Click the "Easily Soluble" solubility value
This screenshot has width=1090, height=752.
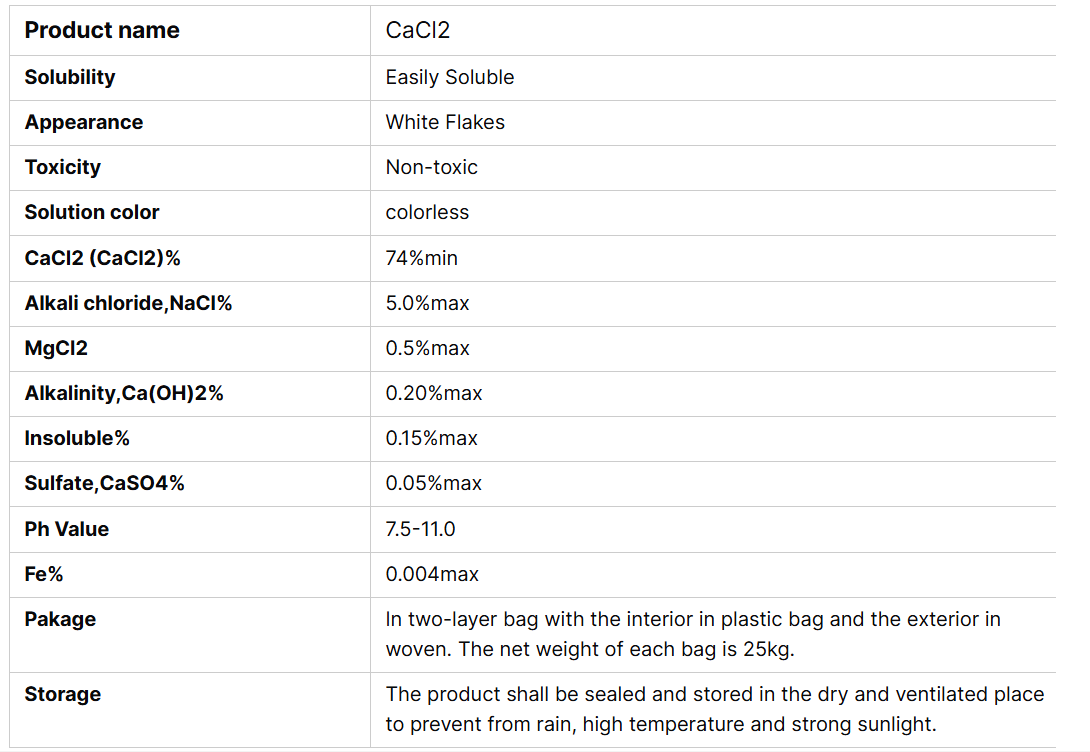pos(450,77)
